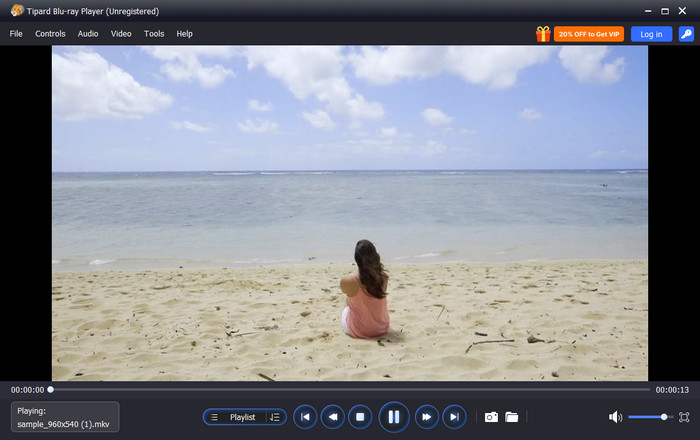Open the Audio menu
700x440 pixels.
point(88,34)
